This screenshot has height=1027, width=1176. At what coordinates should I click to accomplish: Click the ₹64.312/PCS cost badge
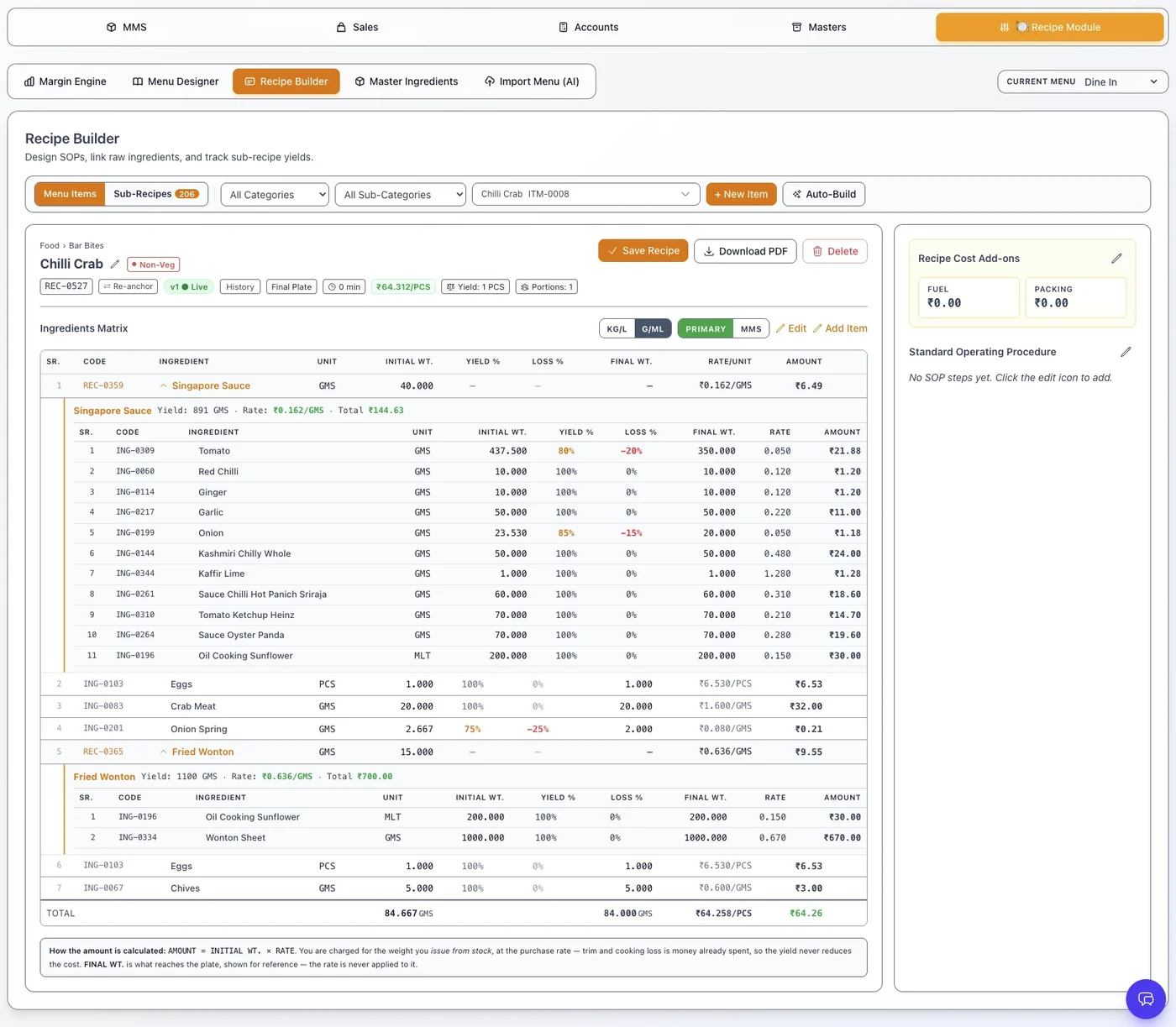403,286
